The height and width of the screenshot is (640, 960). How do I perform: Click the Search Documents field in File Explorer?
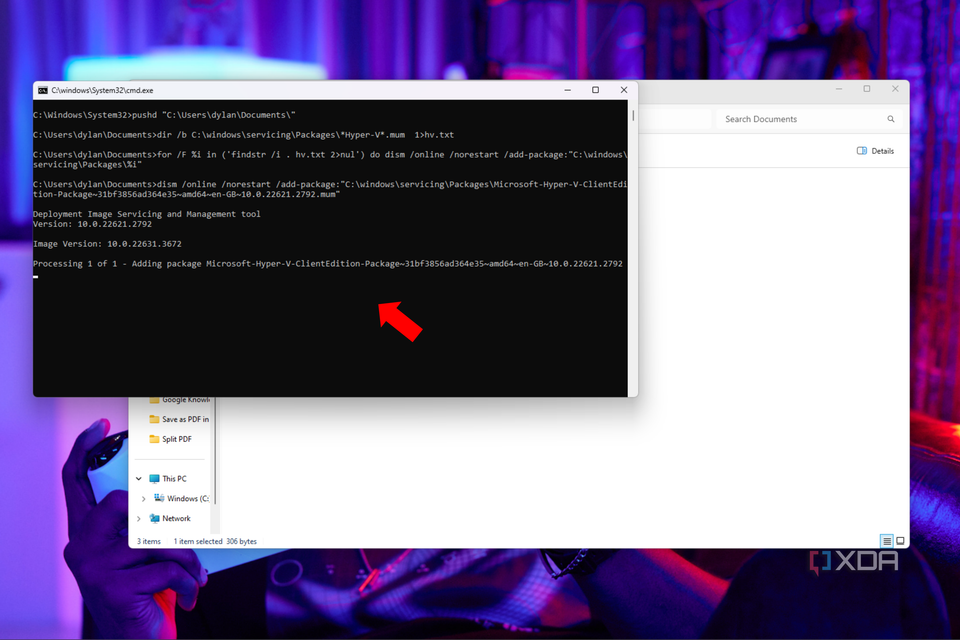808,119
